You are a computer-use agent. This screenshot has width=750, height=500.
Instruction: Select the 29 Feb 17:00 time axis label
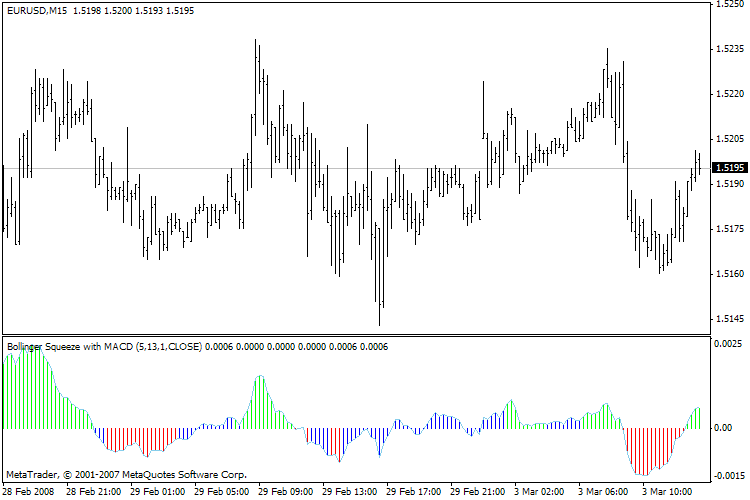click(x=414, y=492)
